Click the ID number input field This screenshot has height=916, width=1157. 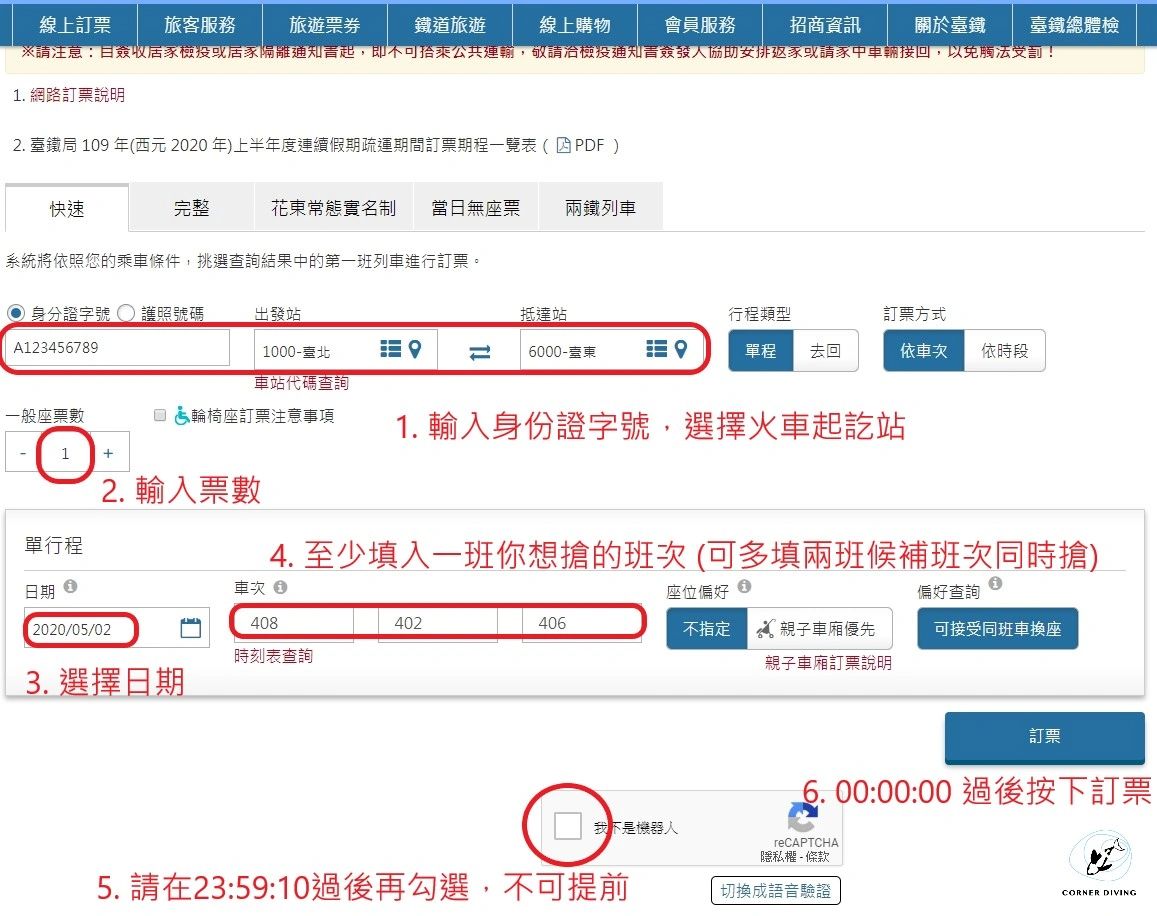click(118, 347)
